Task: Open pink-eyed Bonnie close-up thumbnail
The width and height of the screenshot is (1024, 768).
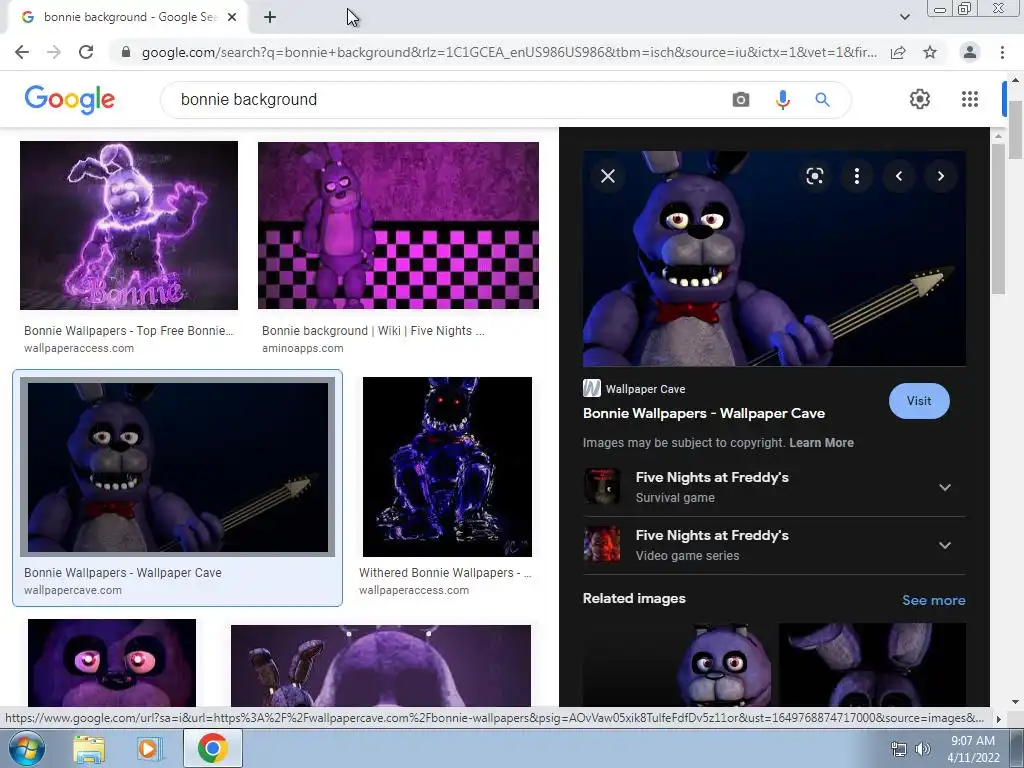Action: tap(112, 662)
